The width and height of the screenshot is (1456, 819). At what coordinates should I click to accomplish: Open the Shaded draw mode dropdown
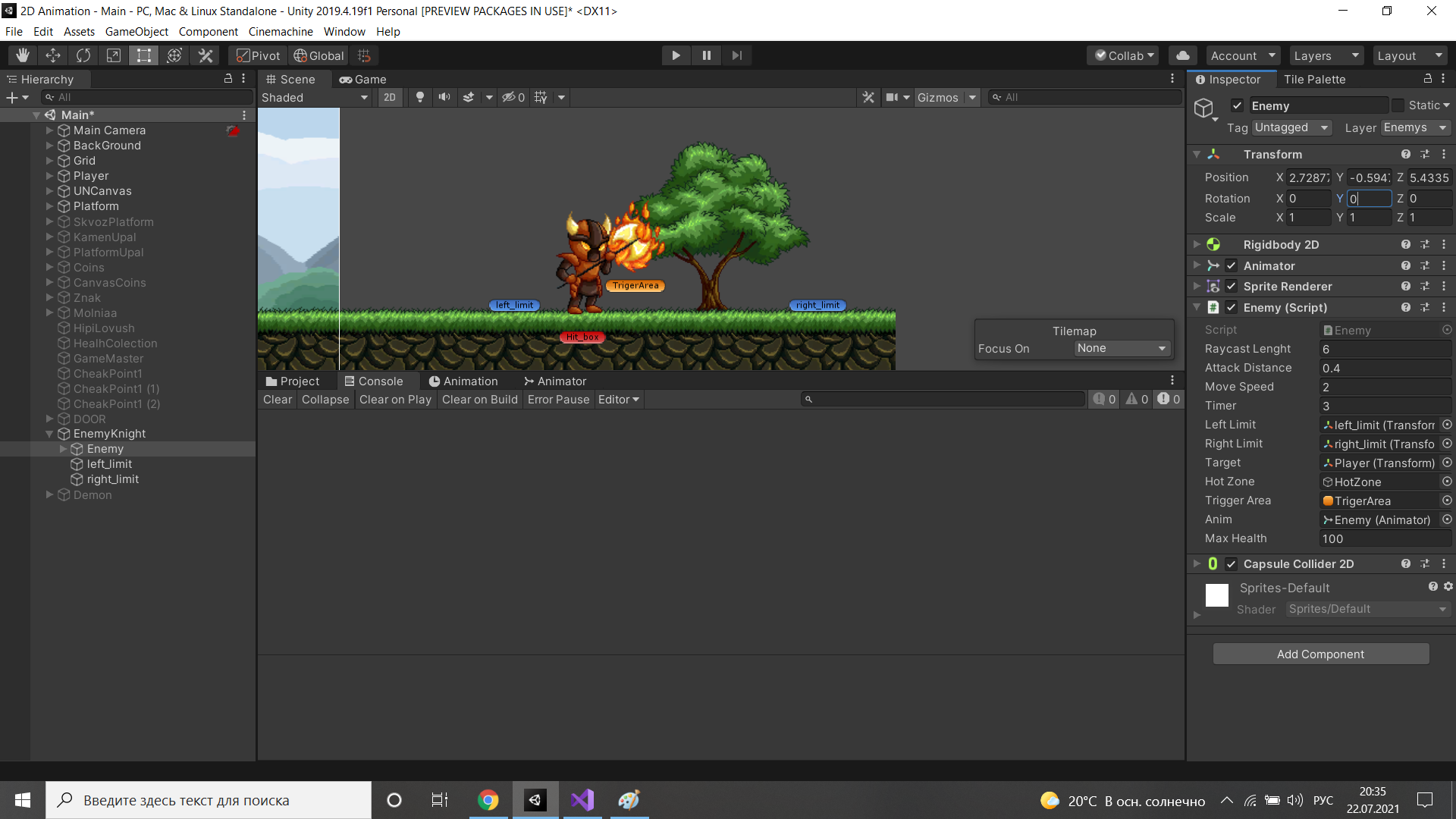(x=315, y=97)
